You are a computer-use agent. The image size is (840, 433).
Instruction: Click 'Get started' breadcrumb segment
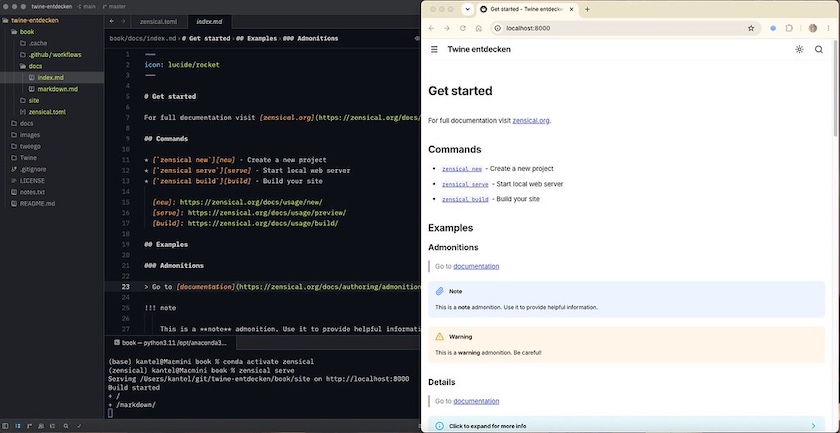[206, 39]
